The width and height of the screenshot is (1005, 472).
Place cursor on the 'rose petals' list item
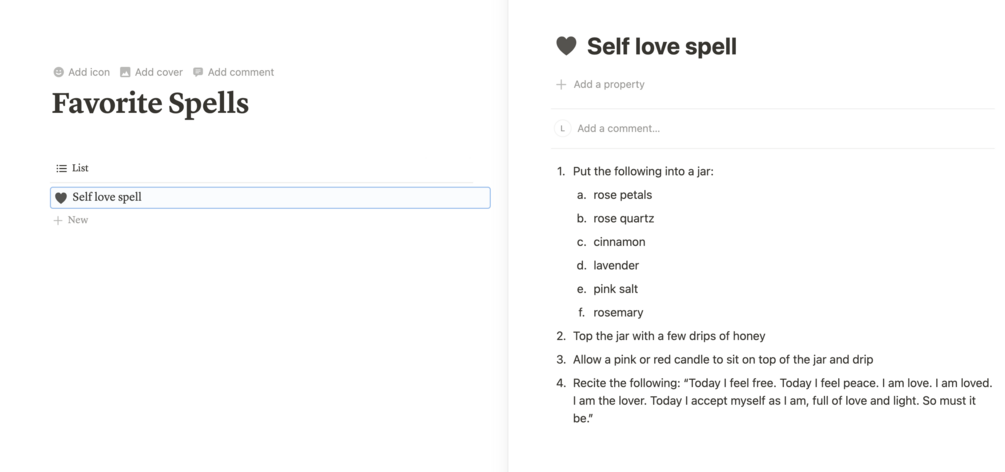click(x=622, y=195)
